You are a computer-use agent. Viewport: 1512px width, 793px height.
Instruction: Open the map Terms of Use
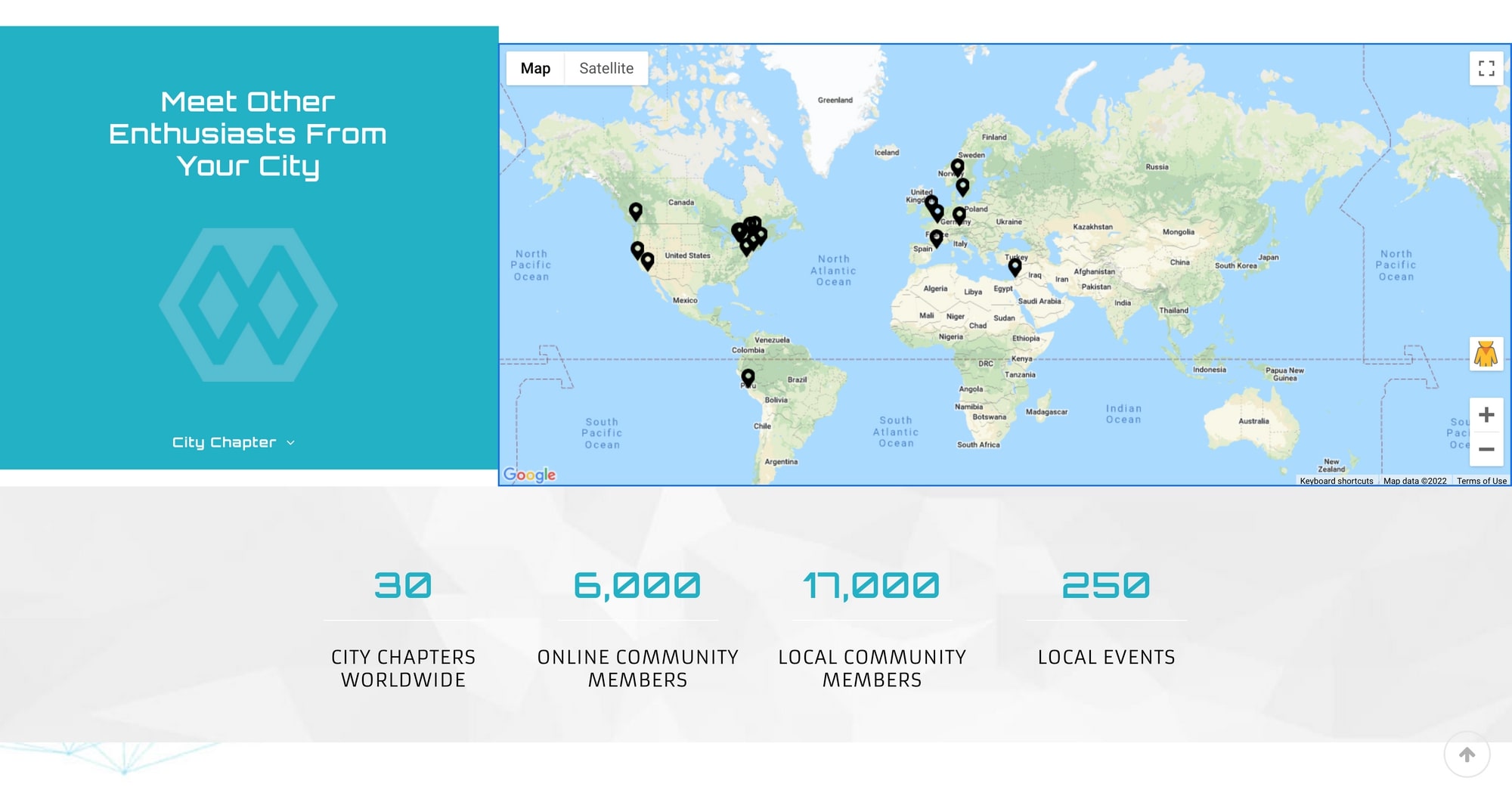1482,481
